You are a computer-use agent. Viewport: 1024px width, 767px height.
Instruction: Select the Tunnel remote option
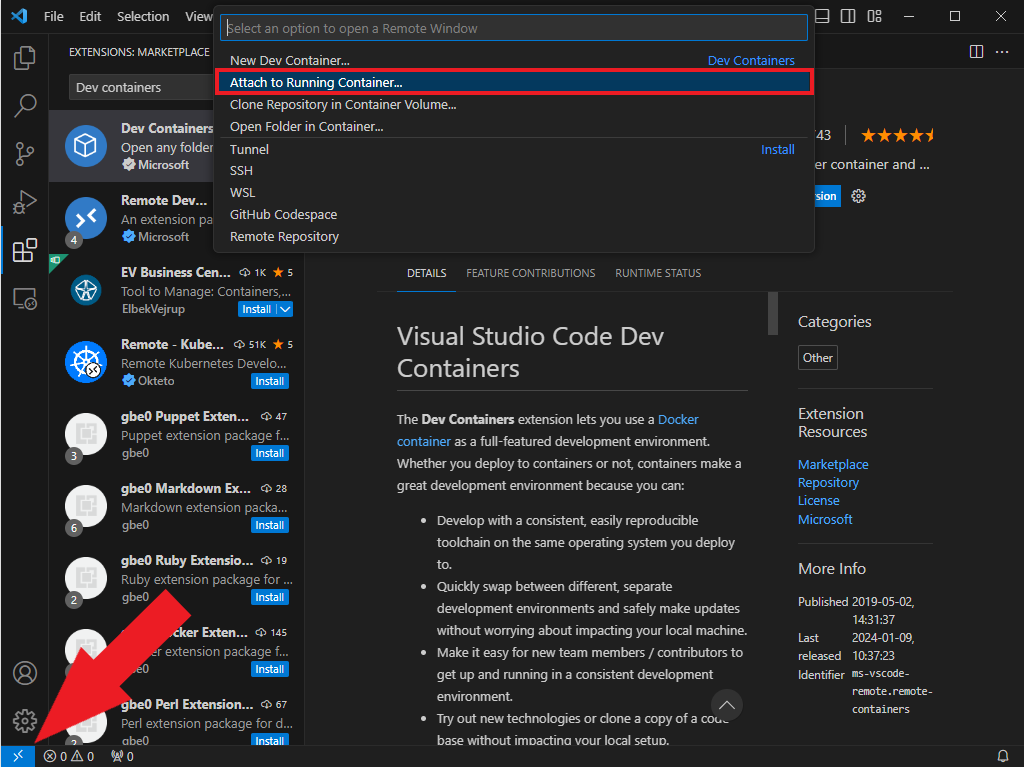(514, 149)
